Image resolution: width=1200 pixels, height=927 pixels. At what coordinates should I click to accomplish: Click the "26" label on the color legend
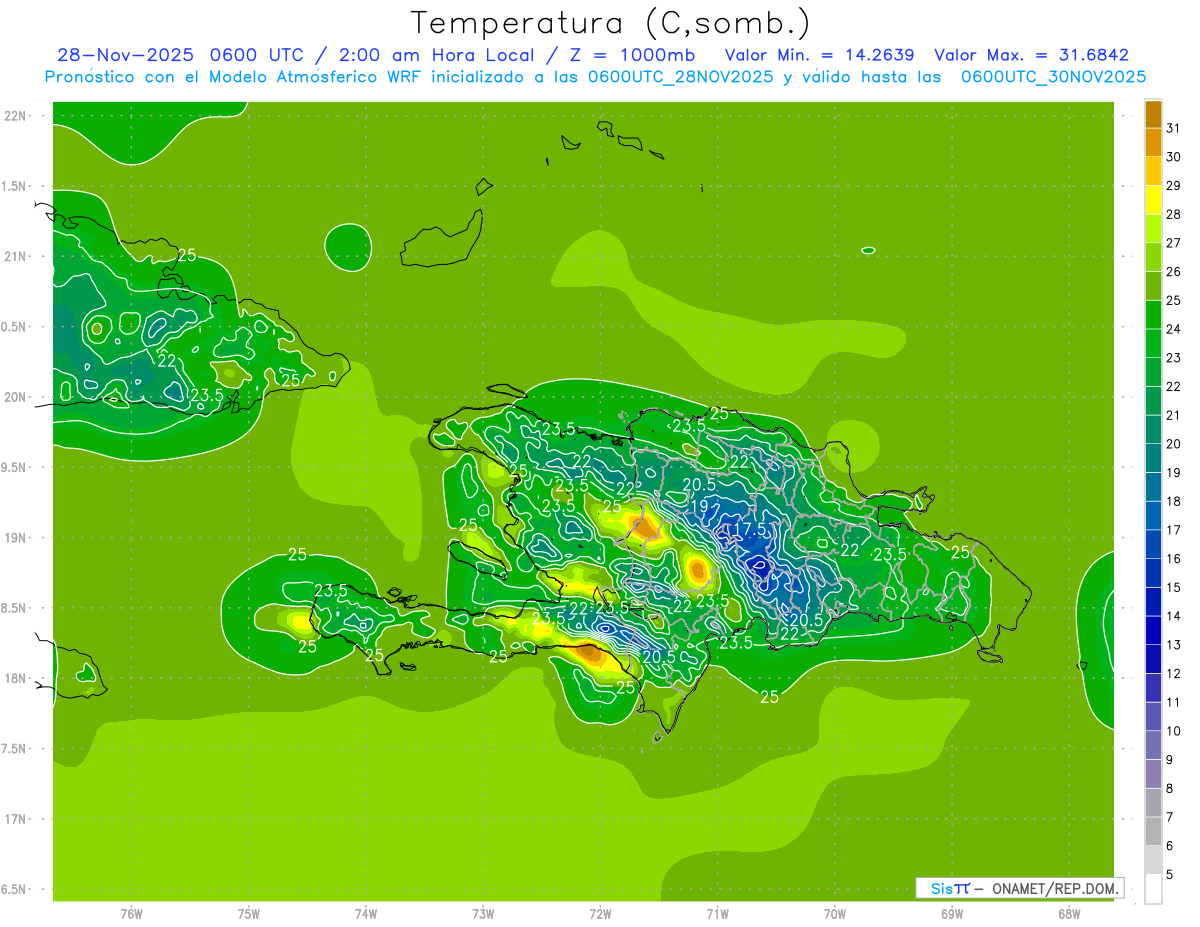(x=1173, y=272)
